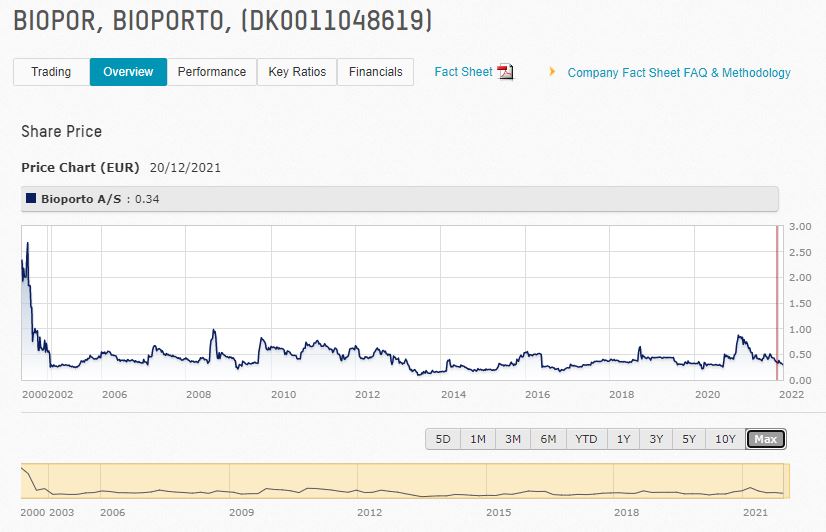Switch to the Performance tab

[x=212, y=72]
